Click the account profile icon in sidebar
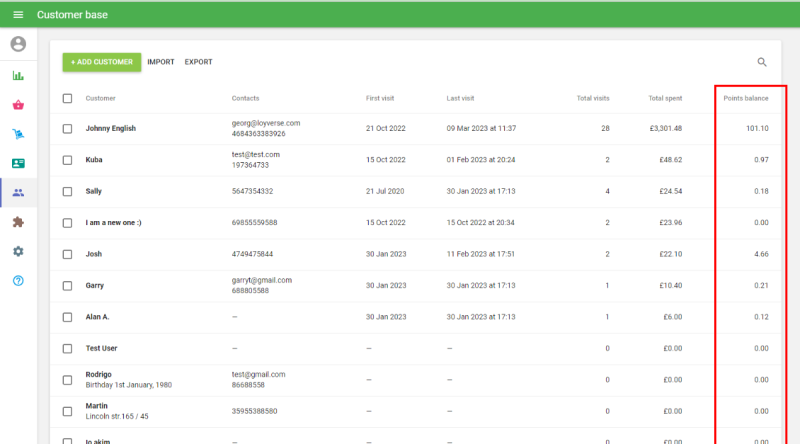Viewport: 800px width, 444px height. pos(18,44)
